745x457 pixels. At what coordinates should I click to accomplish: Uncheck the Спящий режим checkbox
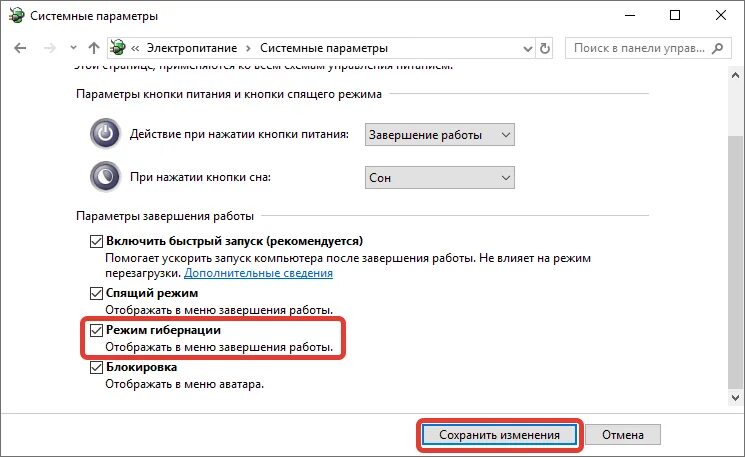click(x=96, y=293)
